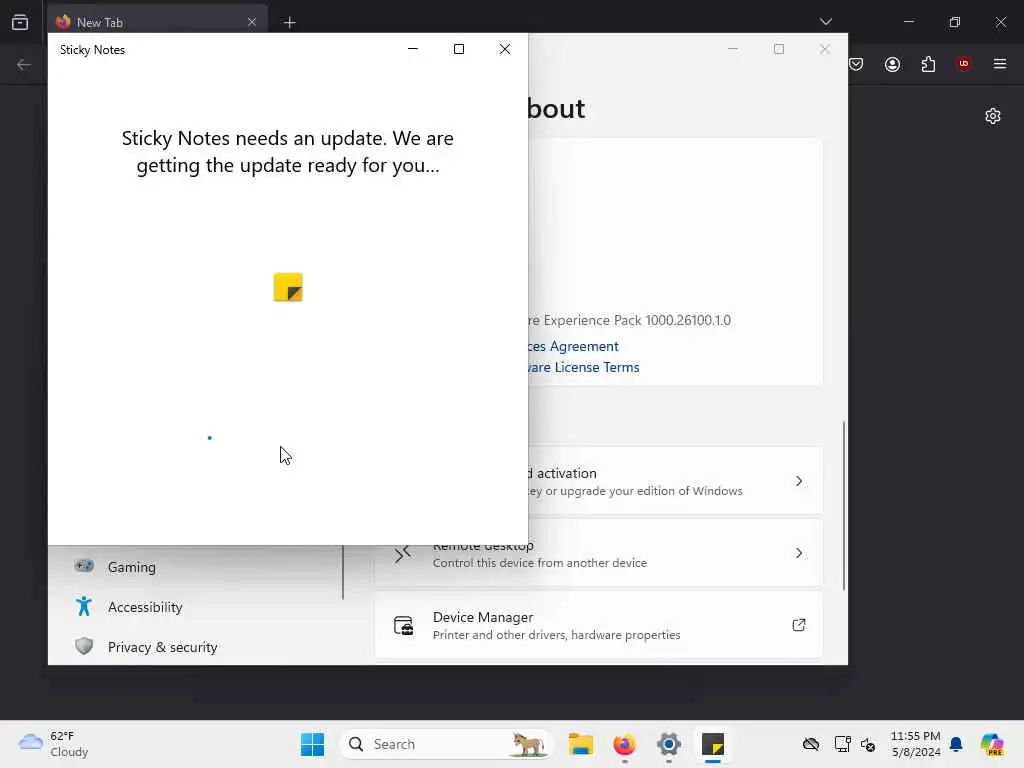Click muted volume tray icon
The image size is (1024, 768).
pos(868,744)
